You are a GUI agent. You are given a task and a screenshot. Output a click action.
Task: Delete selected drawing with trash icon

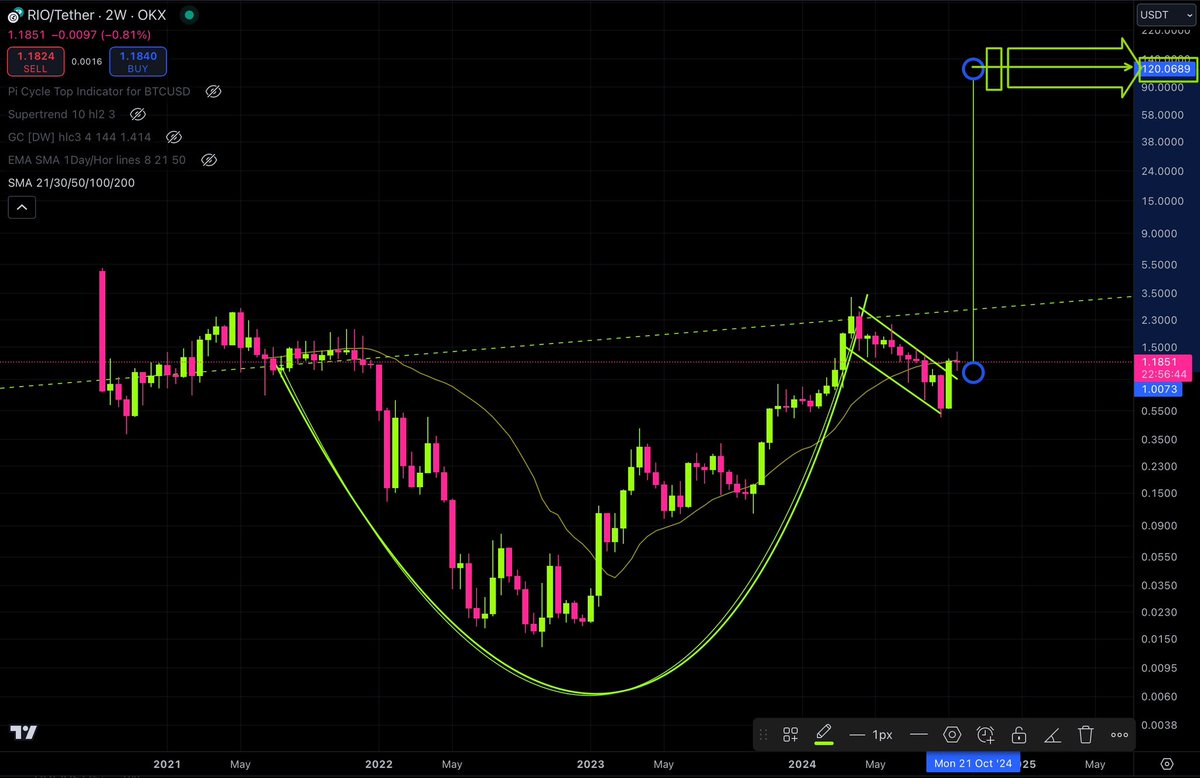(x=1086, y=735)
